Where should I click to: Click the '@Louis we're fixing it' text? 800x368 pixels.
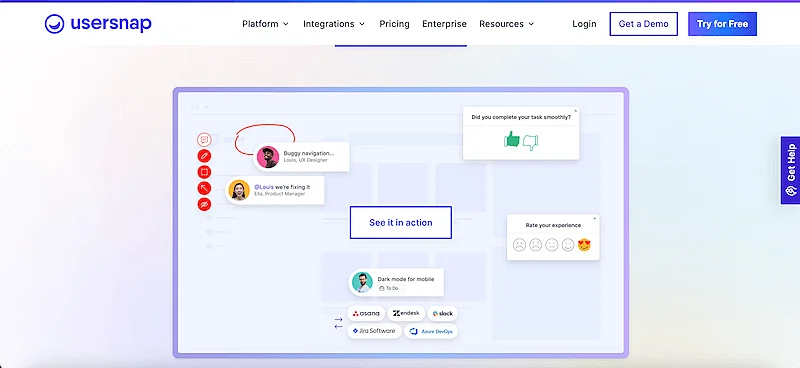tap(282, 187)
